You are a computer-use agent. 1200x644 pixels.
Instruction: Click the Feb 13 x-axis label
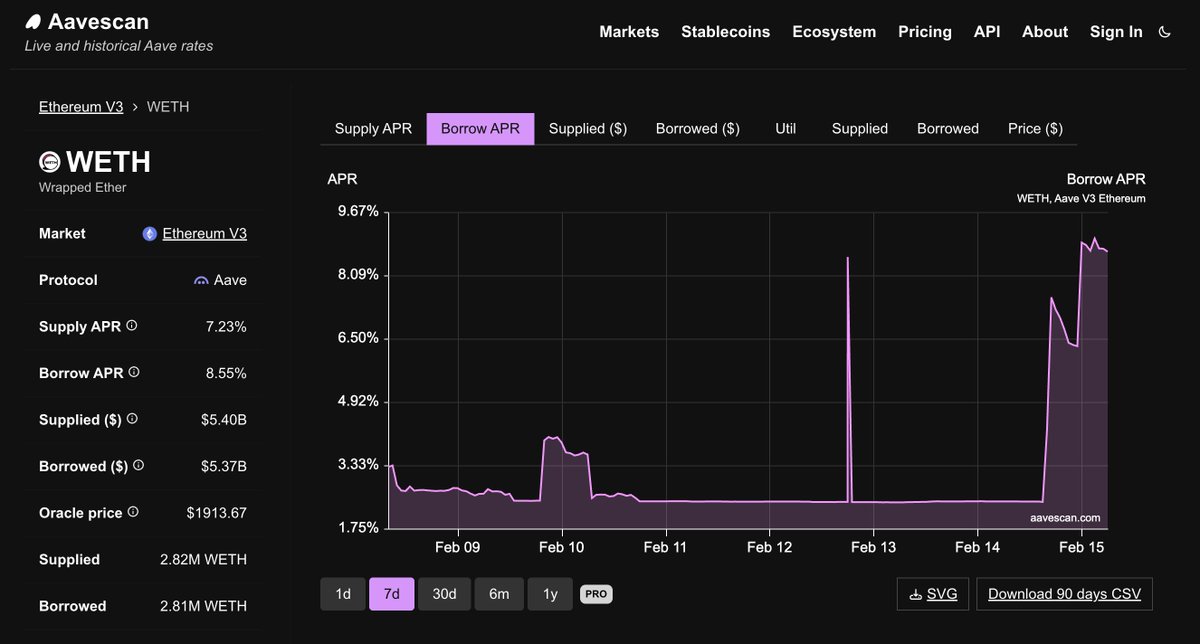pyautogui.click(x=873, y=547)
